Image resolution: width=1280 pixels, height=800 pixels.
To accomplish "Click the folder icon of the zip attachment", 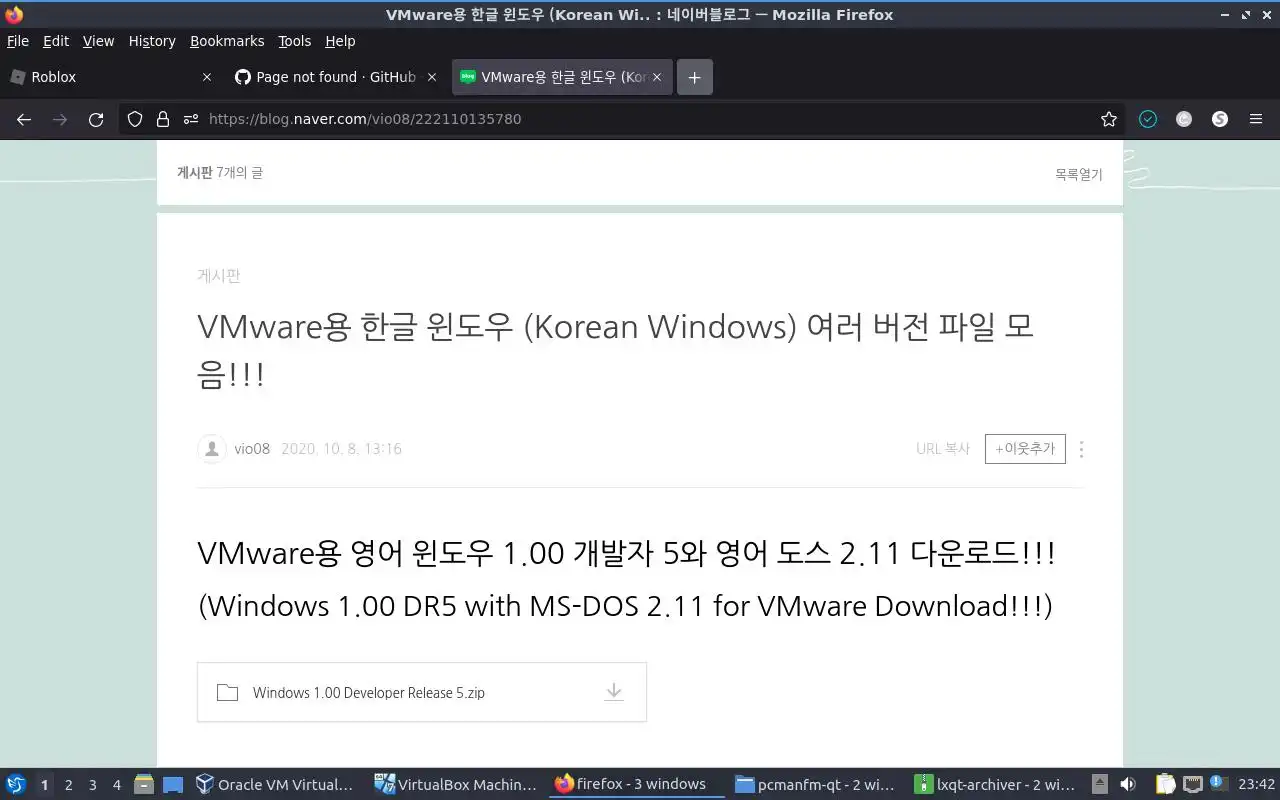I will (x=227, y=692).
